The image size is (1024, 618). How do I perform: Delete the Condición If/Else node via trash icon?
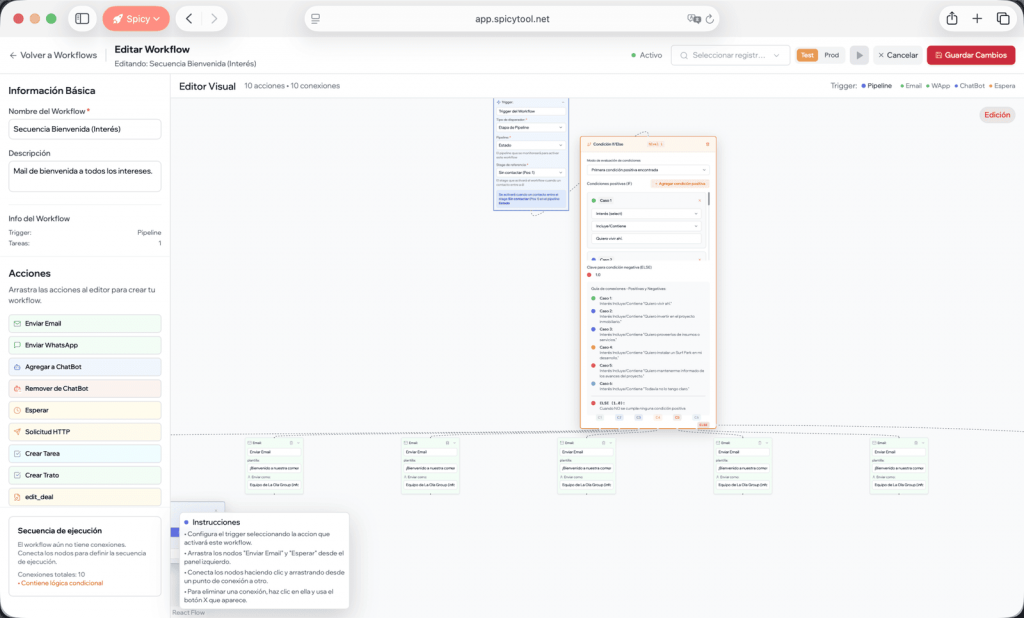(708, 144)
